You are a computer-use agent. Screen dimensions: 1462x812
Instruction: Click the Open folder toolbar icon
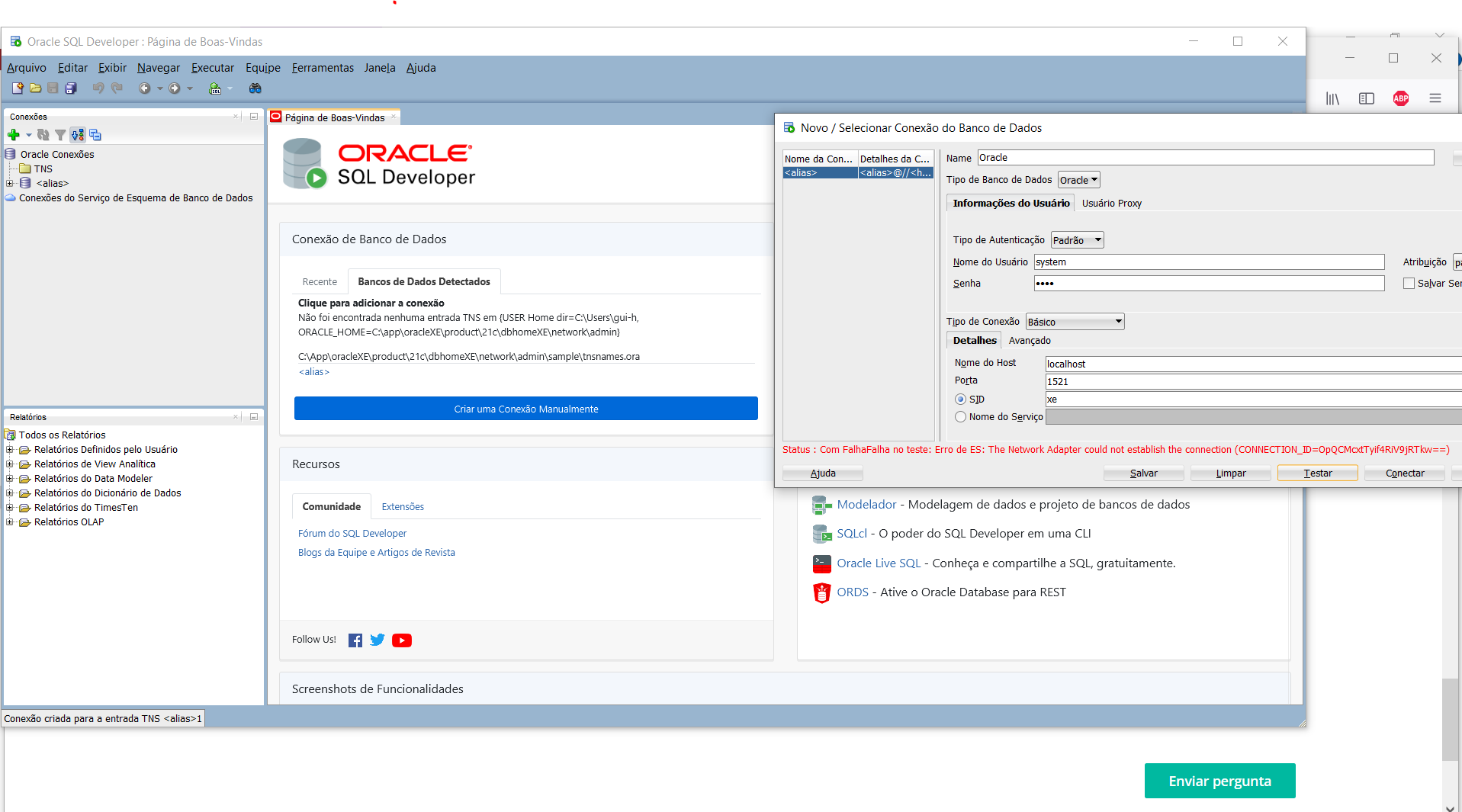[x=35, y=88]
